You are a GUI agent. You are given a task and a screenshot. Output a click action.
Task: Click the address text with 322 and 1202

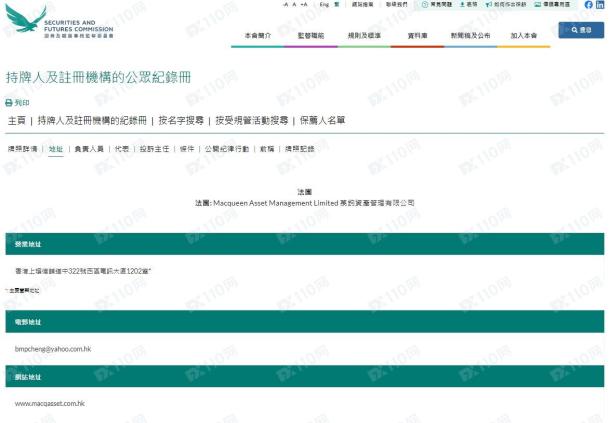tap(83, 271)
